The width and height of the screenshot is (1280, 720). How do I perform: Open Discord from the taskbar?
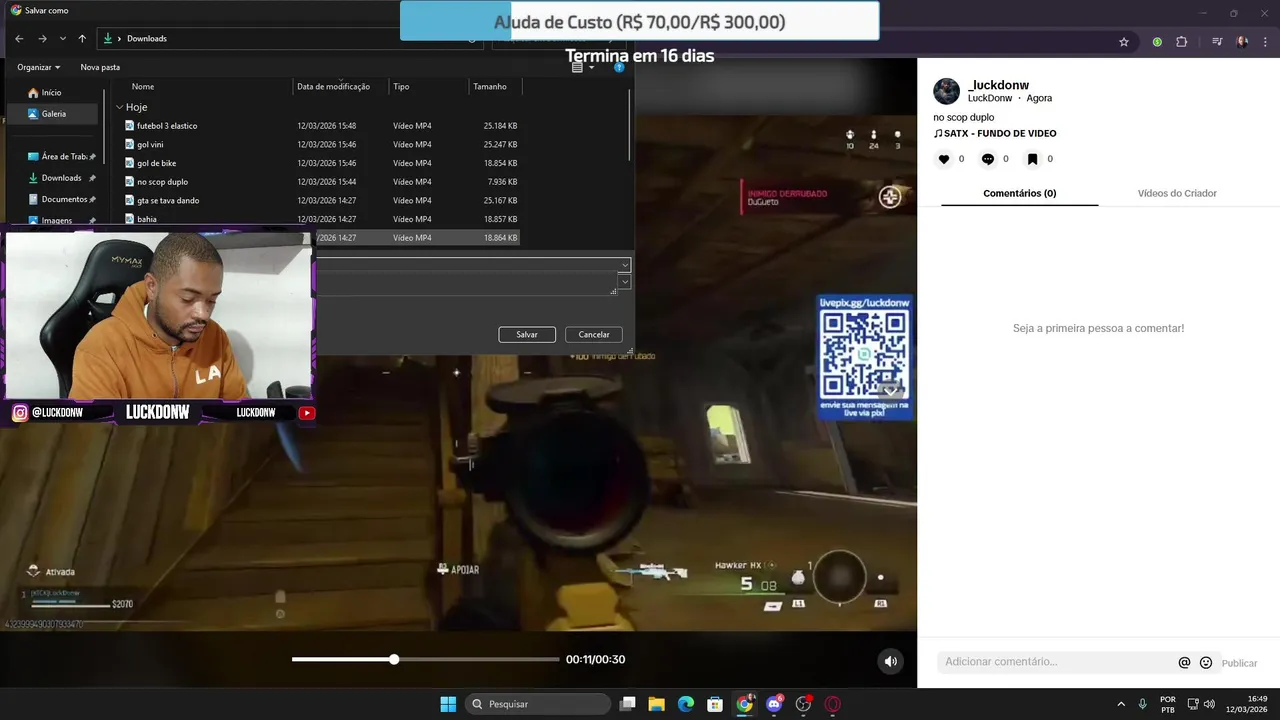774,704
